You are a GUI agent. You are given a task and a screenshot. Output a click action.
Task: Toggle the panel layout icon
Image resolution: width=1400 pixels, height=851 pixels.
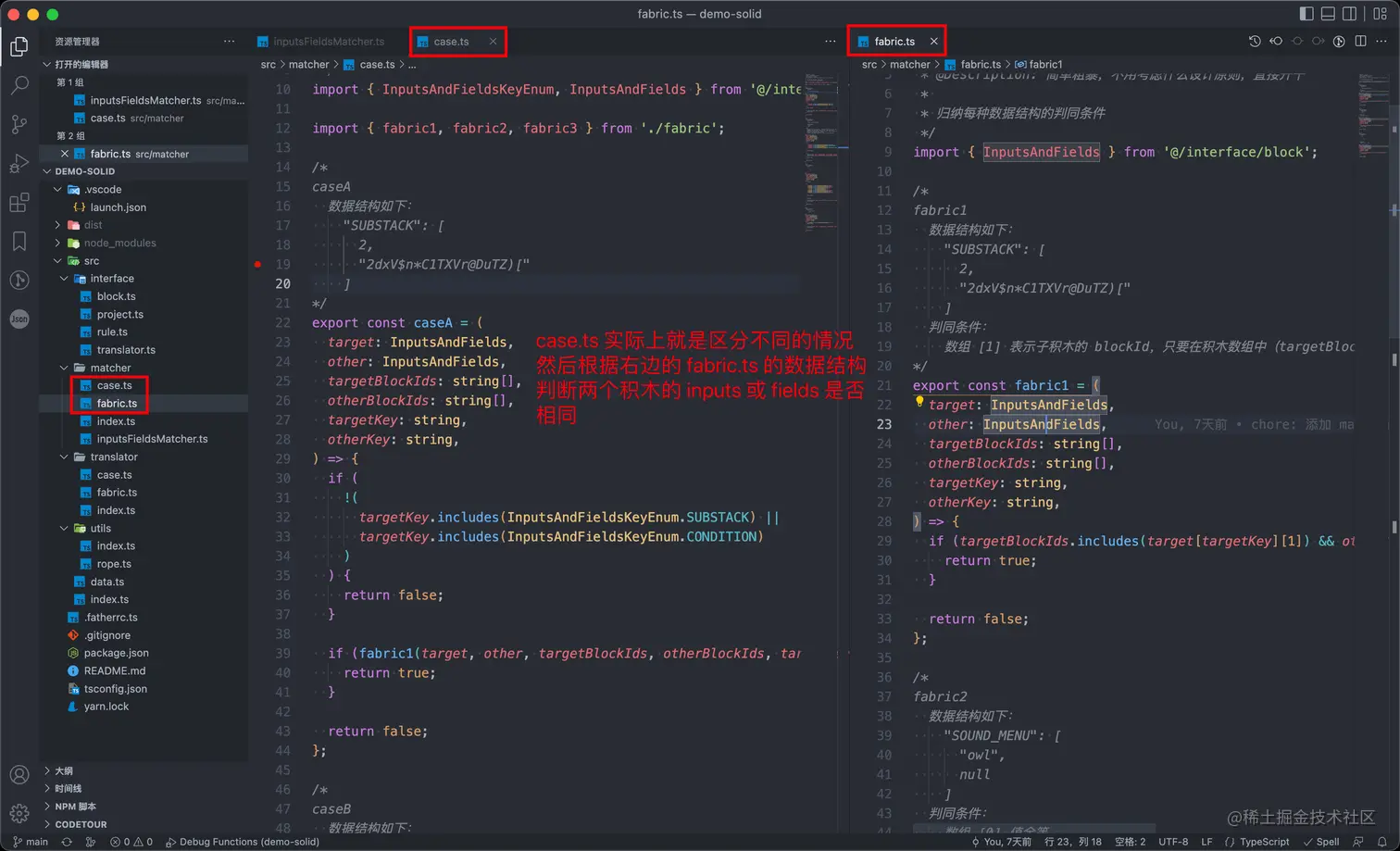point(1328,14)
